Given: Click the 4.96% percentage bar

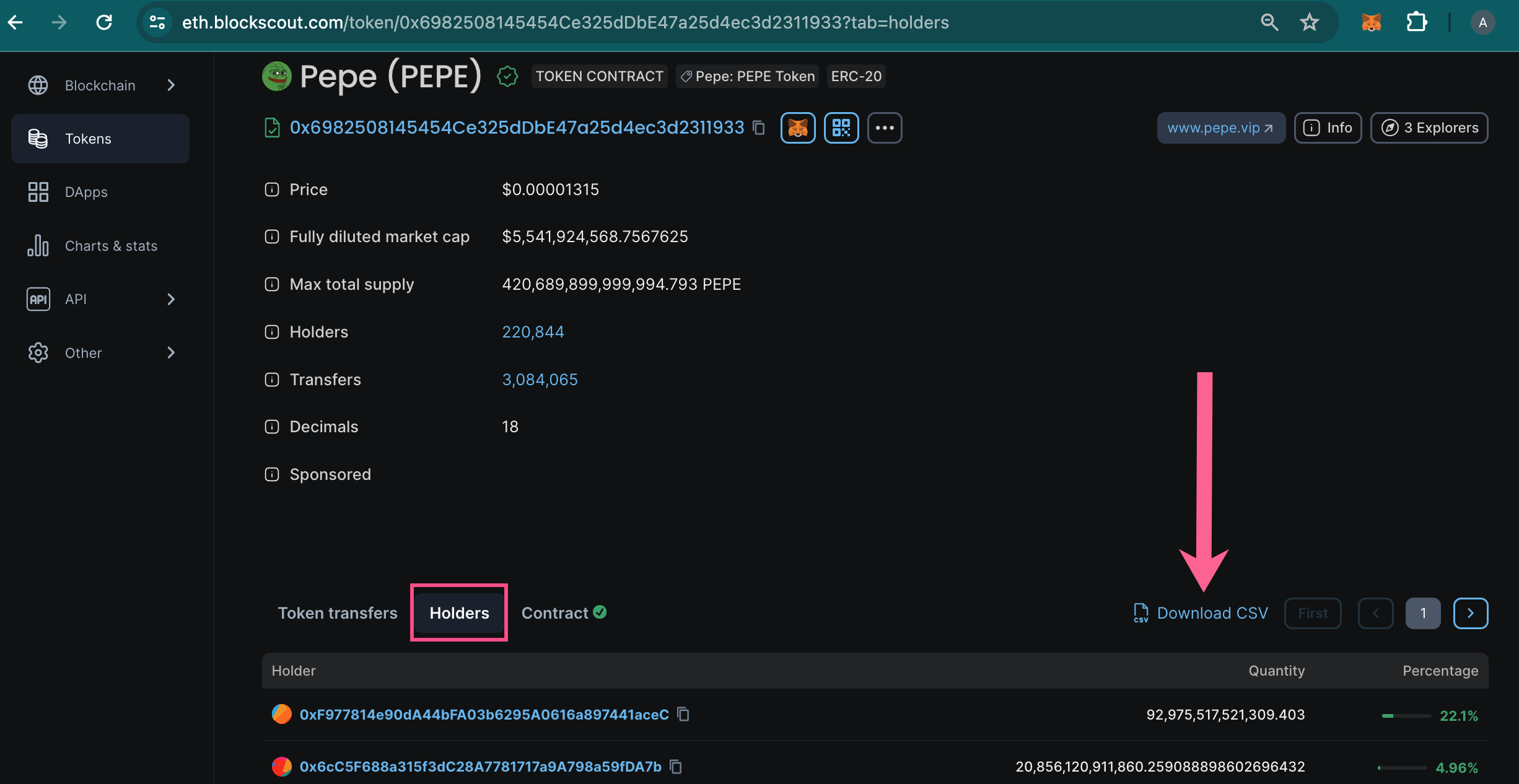Looking at the screenshot, I should point(1403,768).
